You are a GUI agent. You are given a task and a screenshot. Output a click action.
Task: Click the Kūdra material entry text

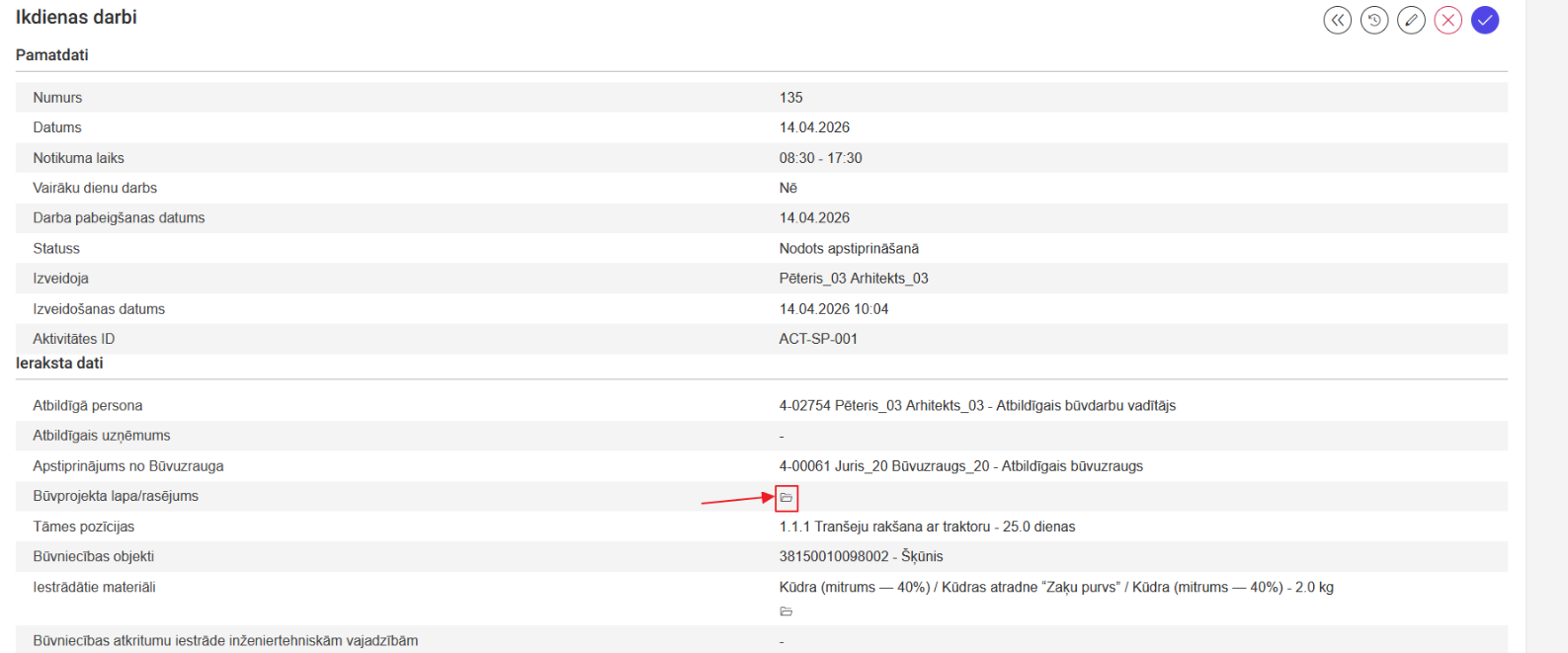coord(1056,587)
